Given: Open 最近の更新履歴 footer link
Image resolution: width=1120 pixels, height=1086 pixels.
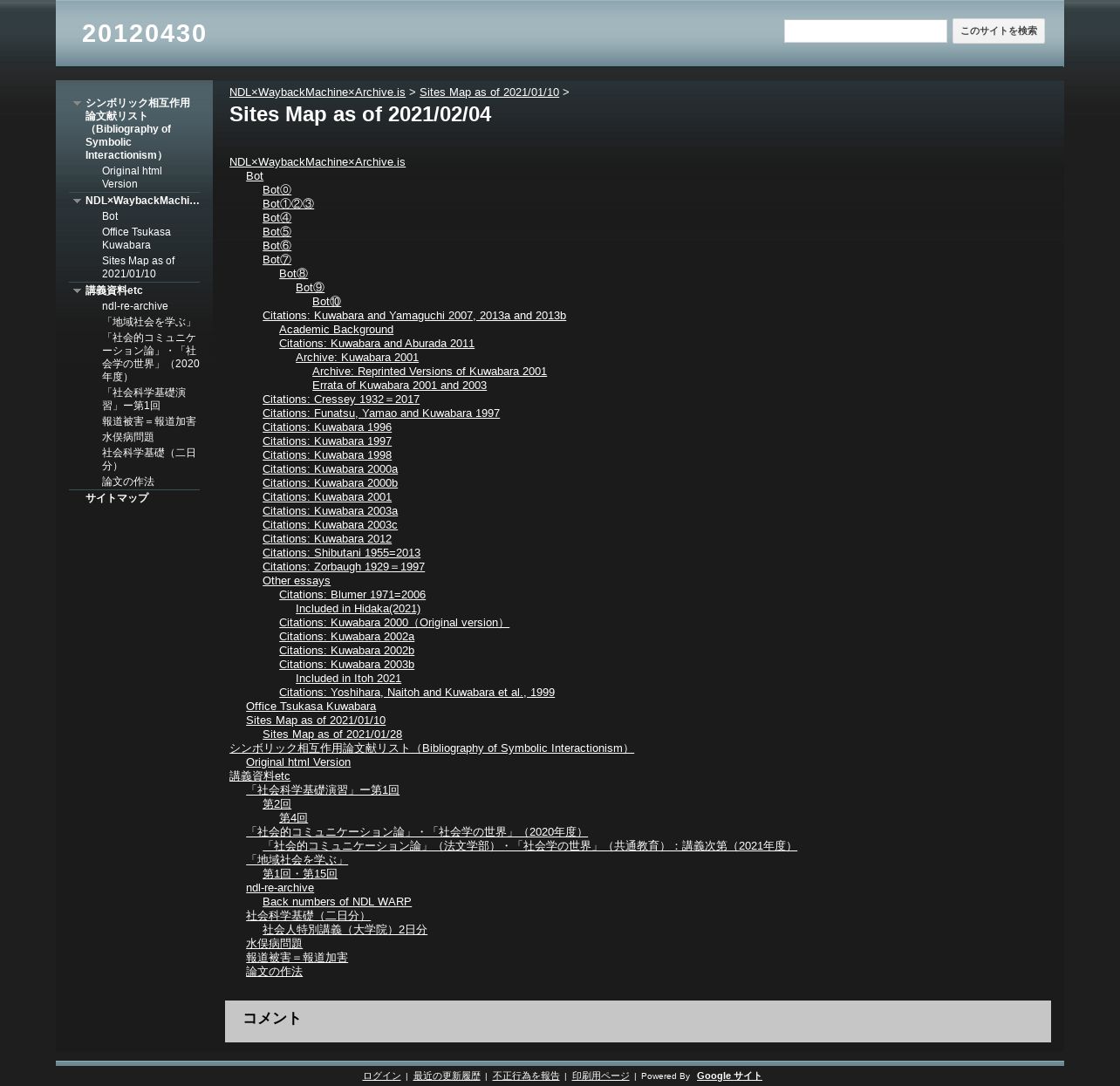Looking at the screenshot, I should [447, 1076].
